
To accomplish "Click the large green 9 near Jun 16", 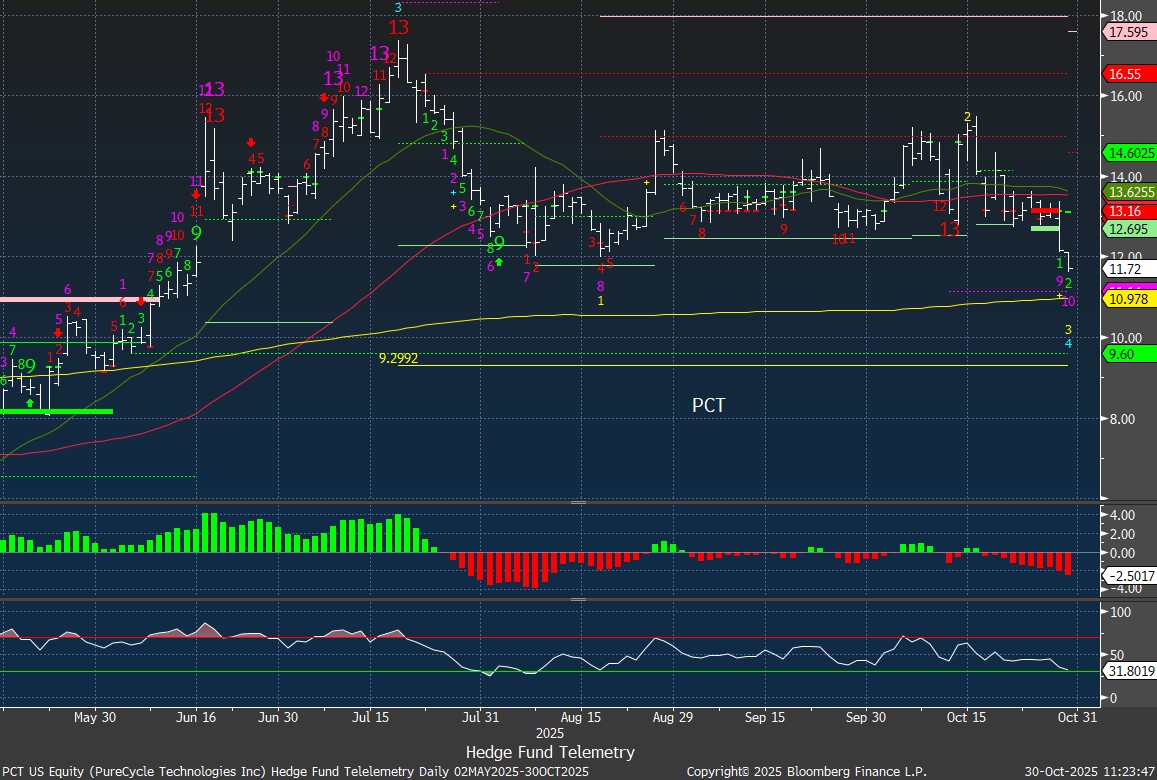I will pyautogui.click(x=197, y=232).
